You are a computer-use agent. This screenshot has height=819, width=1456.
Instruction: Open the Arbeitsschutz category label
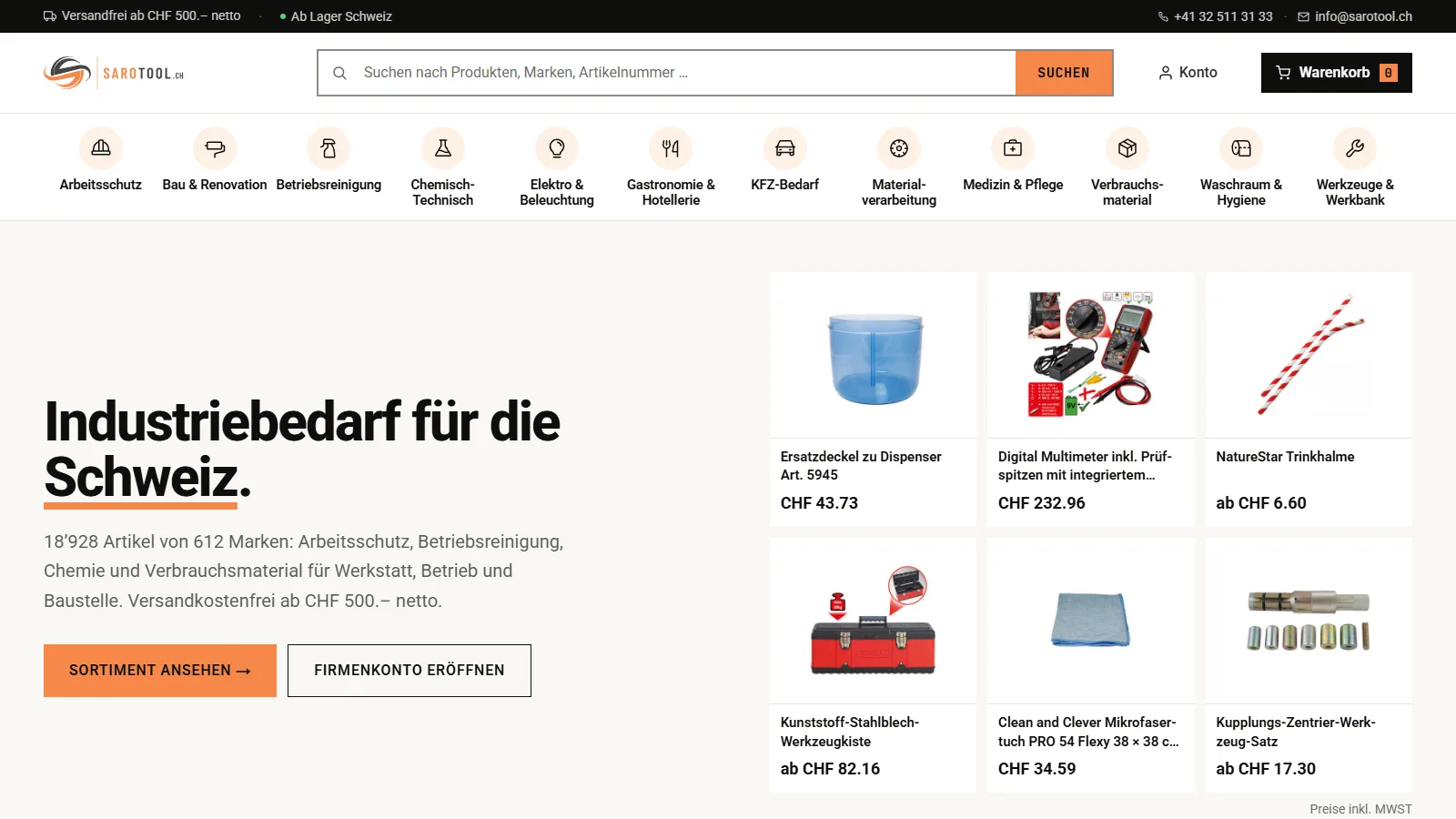101,185
